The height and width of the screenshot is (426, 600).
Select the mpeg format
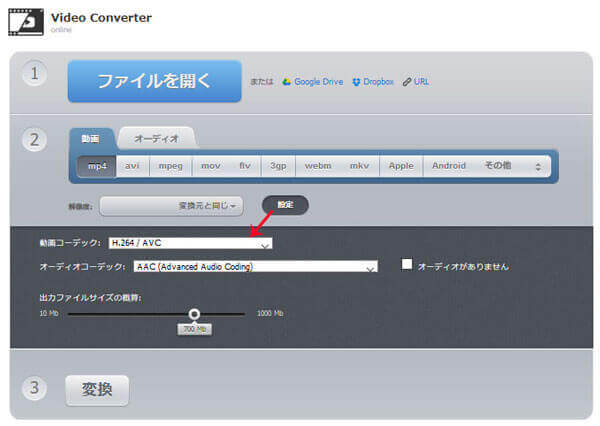(171, 166)
